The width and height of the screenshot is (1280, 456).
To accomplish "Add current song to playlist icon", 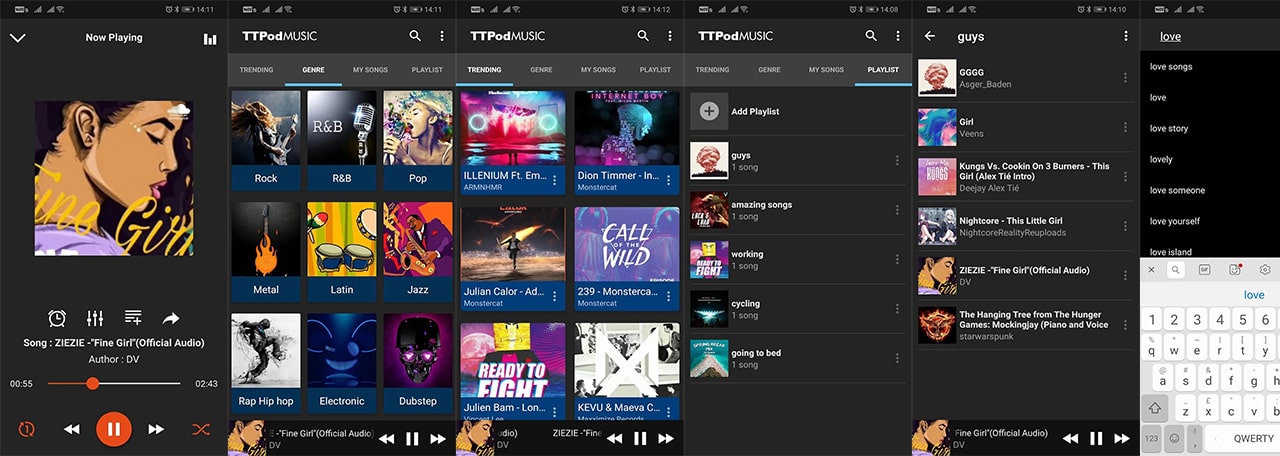I will click(x=133, y=318).
